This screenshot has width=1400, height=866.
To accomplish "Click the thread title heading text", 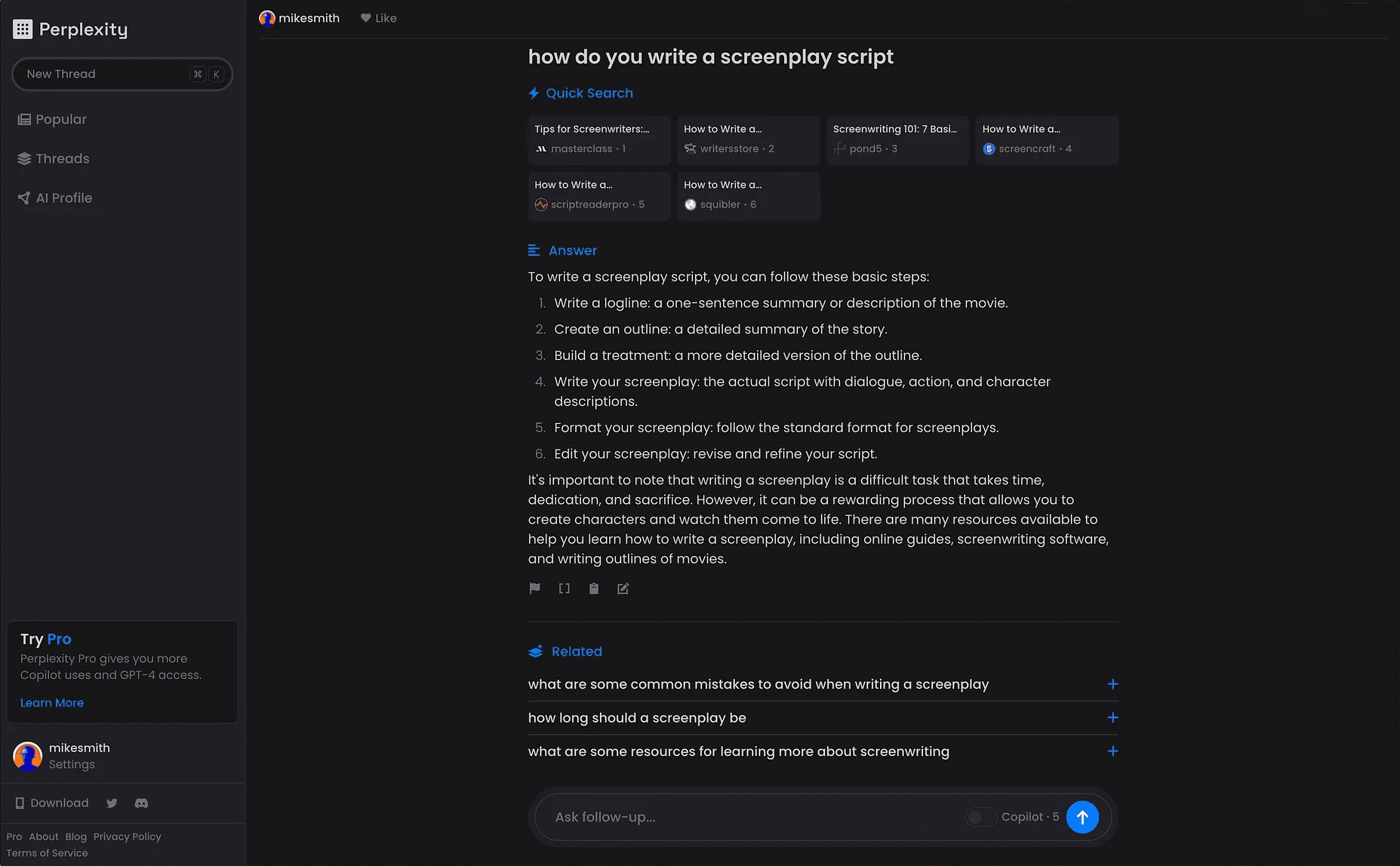I will pos(711,57).
